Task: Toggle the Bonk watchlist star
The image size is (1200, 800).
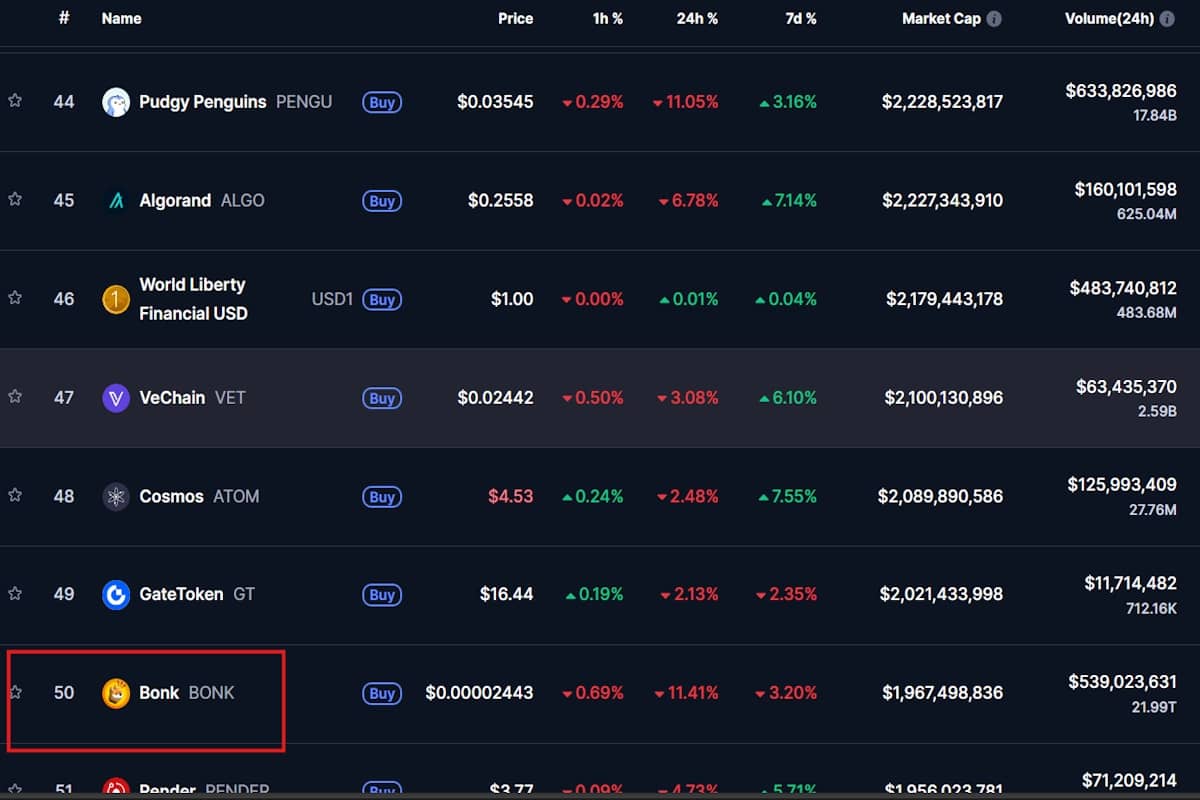Action: click(15, 692)
